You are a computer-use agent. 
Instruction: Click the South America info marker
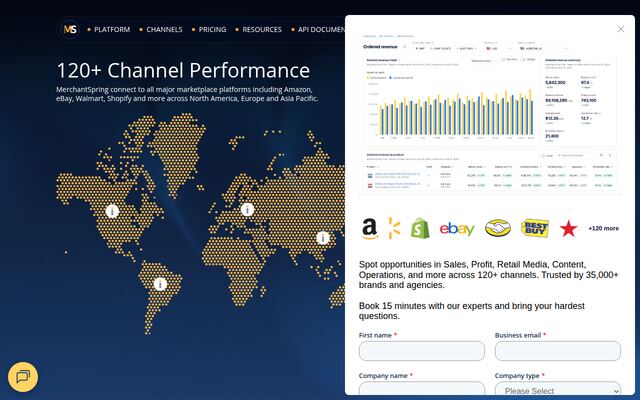(160, 284)
